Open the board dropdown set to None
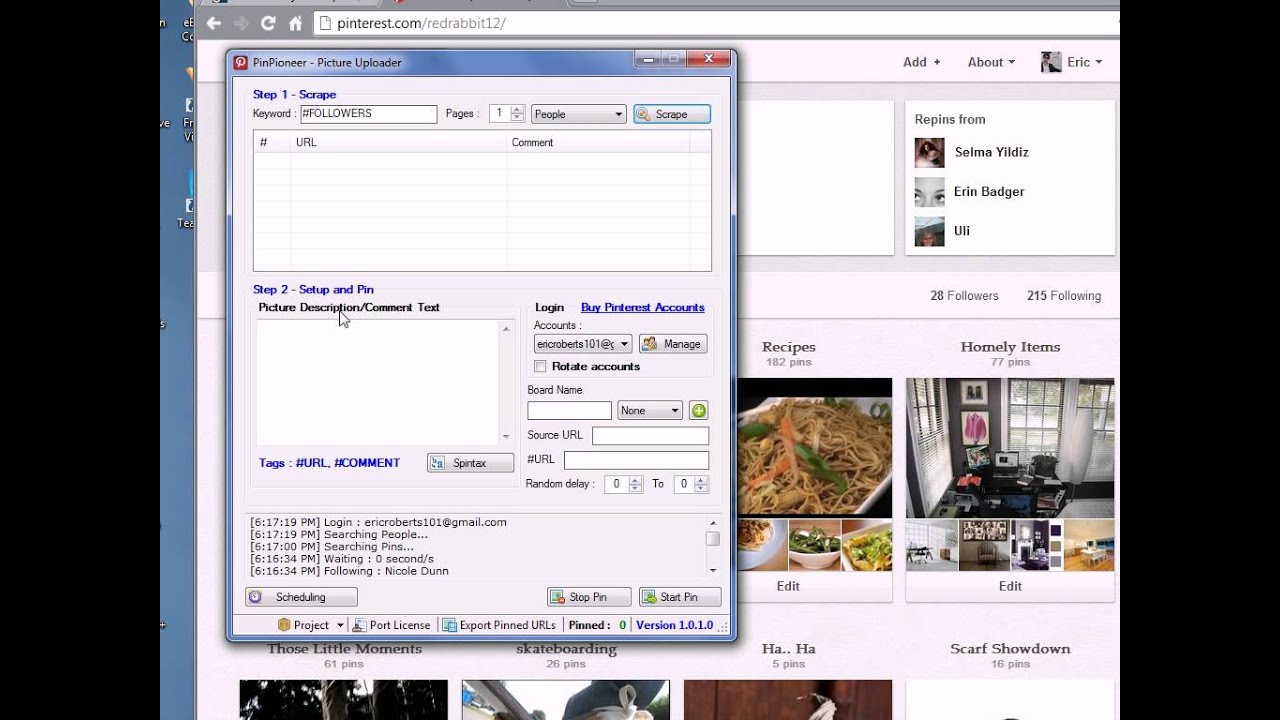This screenshot has width=1280, height=720. (650, 411)
